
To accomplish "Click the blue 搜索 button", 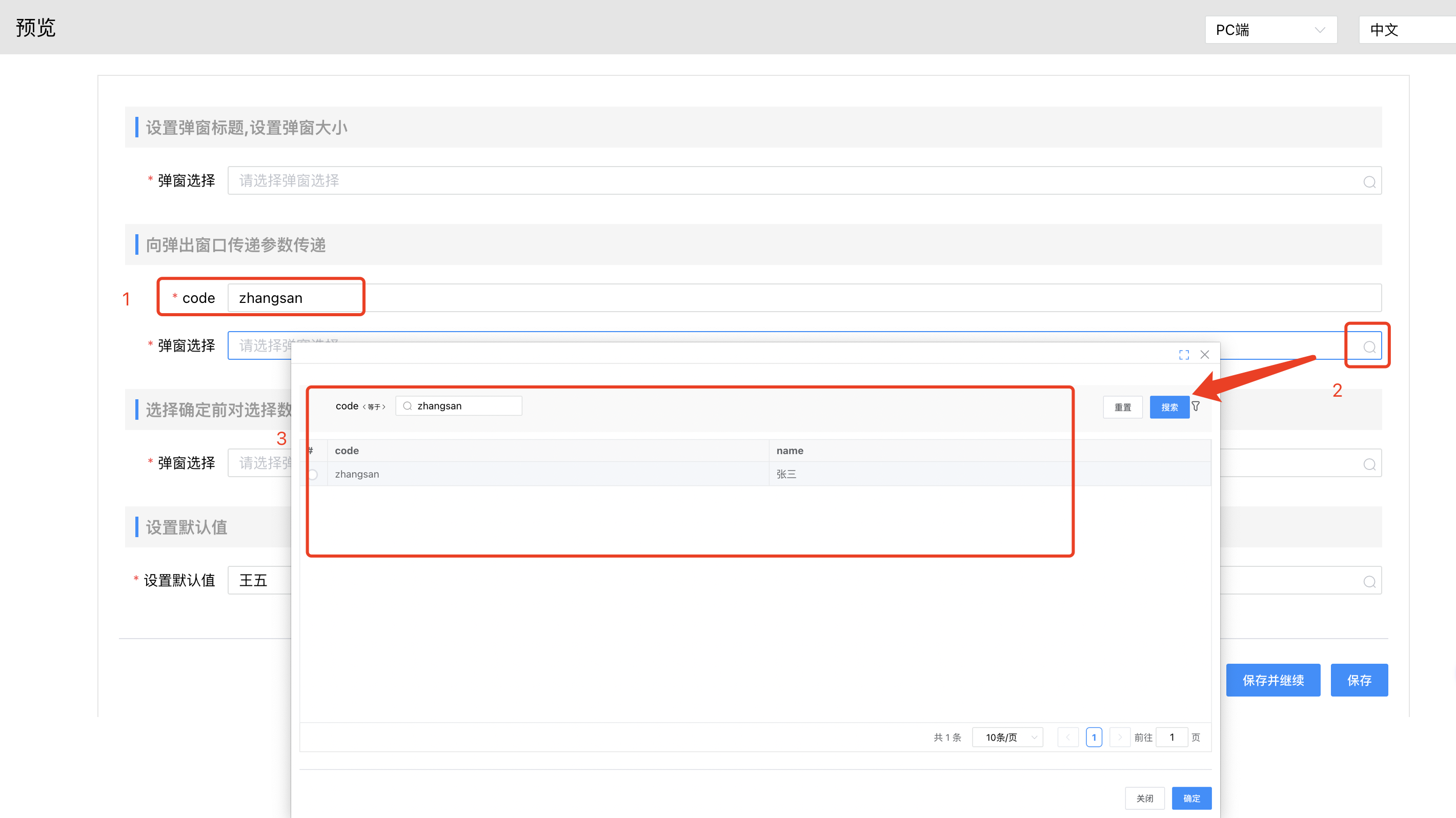I will [1169, 407].
